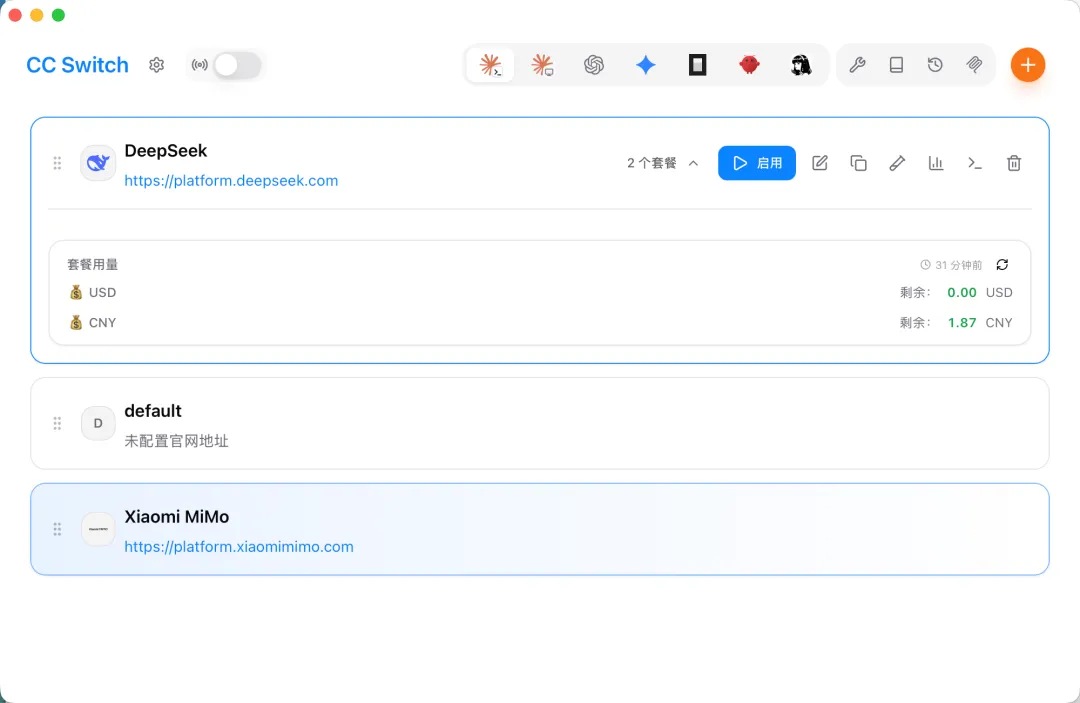Click the 31 分钟前 timestamp
Image resolution: width=1080 pixels, height=703 pixels.
pos(951,265)
